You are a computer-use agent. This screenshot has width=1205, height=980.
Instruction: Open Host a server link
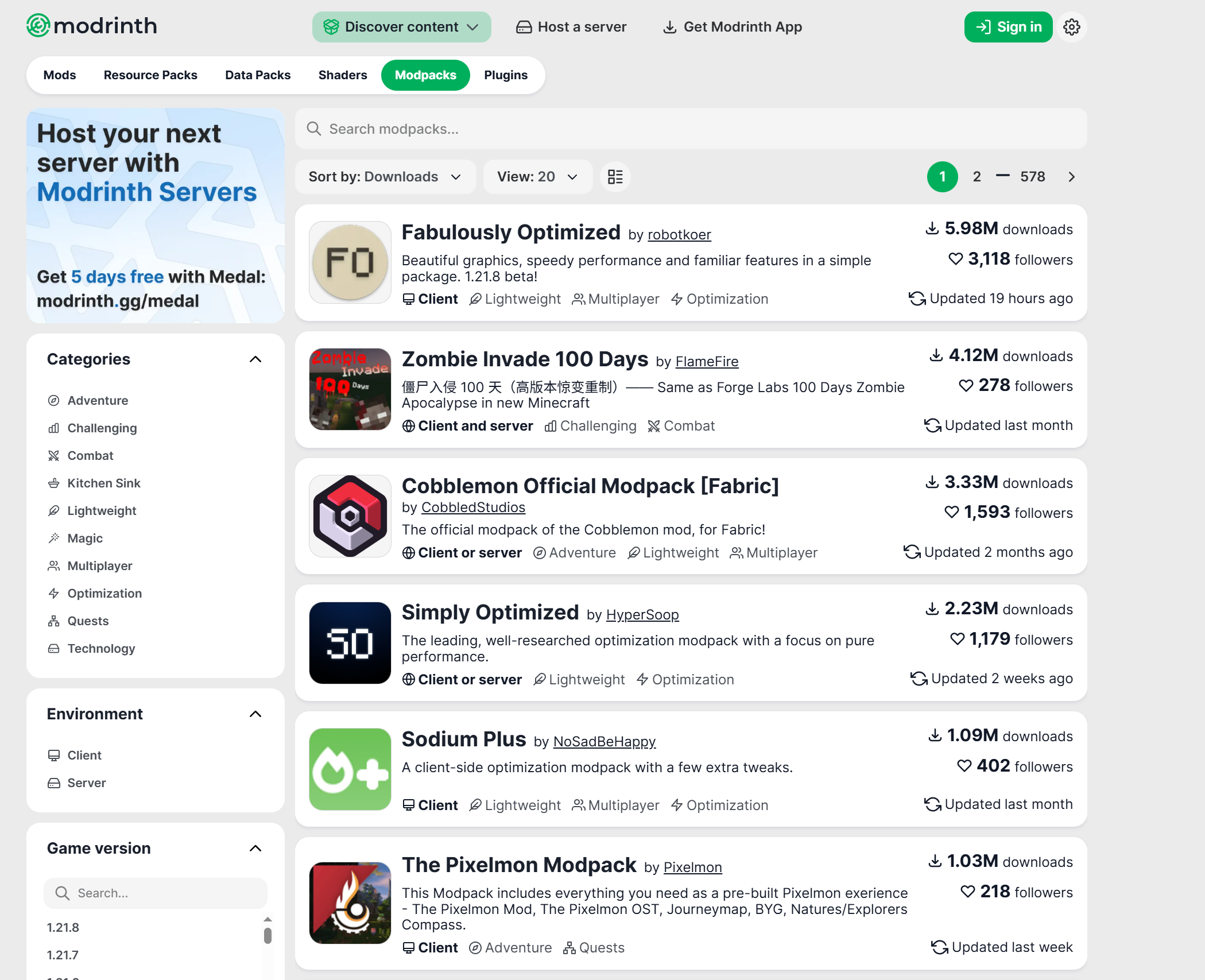coord(571,27)
